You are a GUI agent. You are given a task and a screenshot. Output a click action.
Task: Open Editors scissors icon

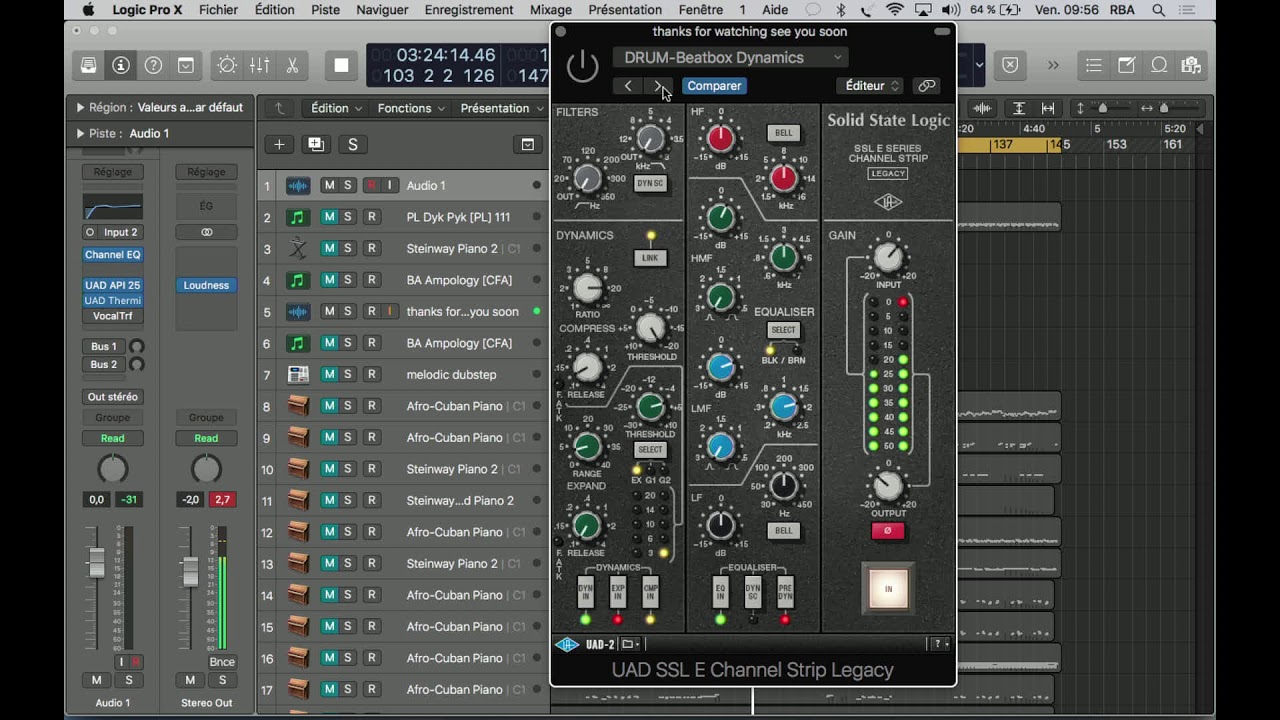coord(292,65)
